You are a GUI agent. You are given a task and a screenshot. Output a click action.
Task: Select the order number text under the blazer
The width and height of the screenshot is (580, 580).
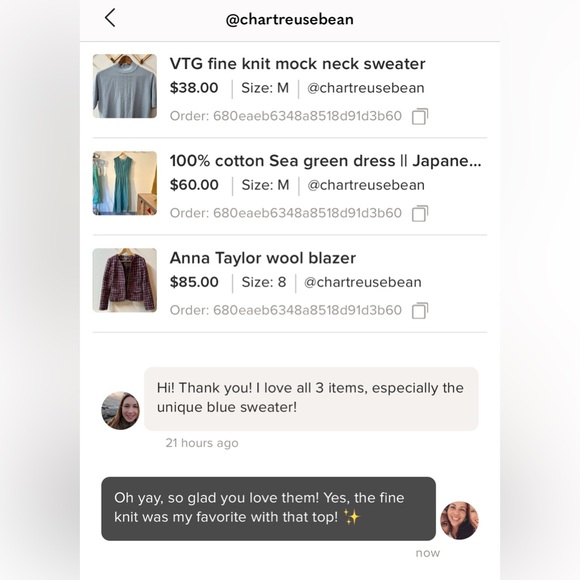[x=286, y=310]
